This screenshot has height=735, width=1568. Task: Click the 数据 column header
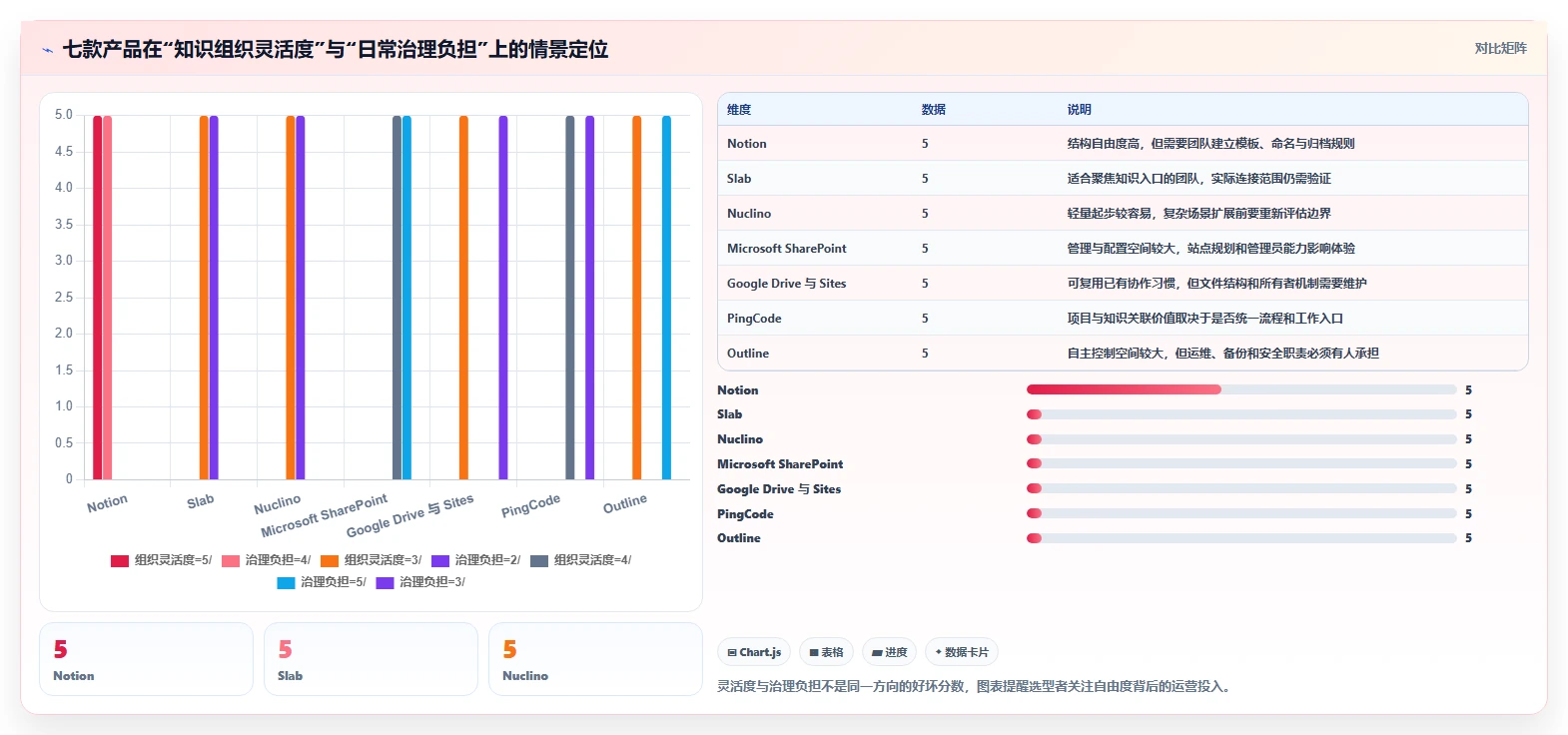tap(934, 110)
